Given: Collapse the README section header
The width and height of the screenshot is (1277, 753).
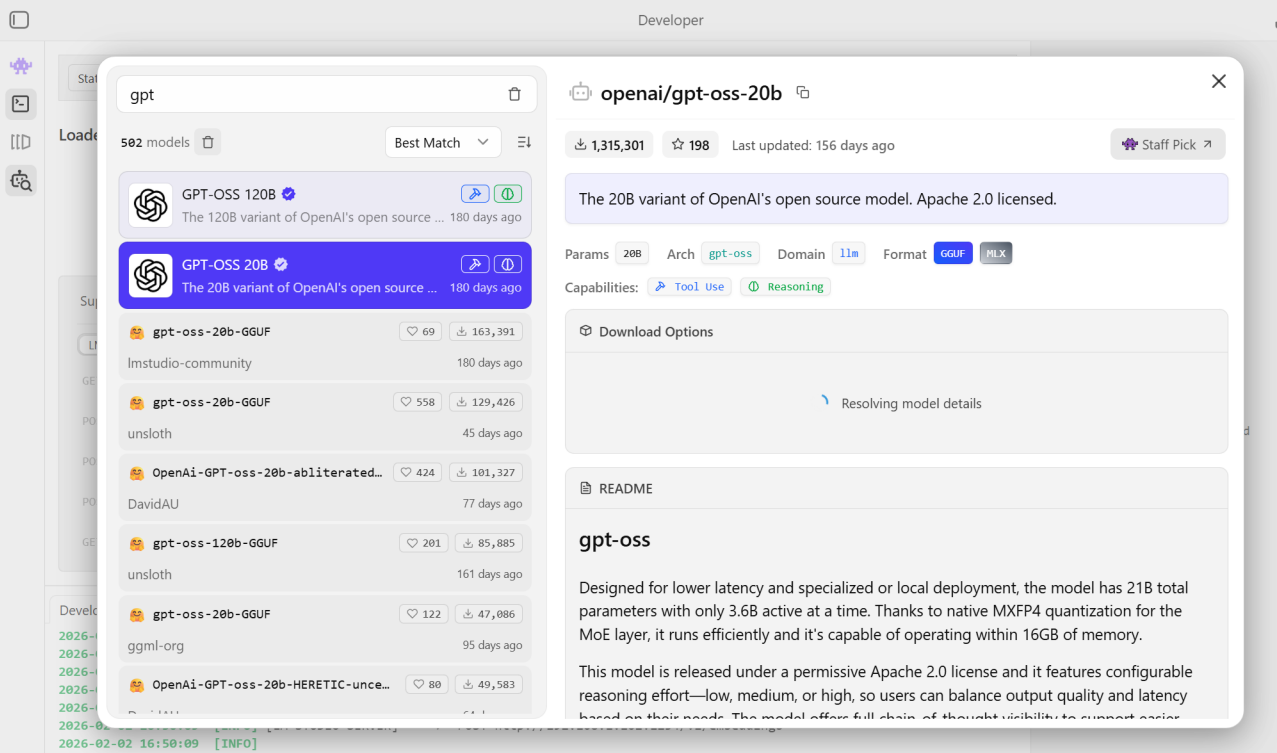Looking at the screenshot, I should (625, 489).
